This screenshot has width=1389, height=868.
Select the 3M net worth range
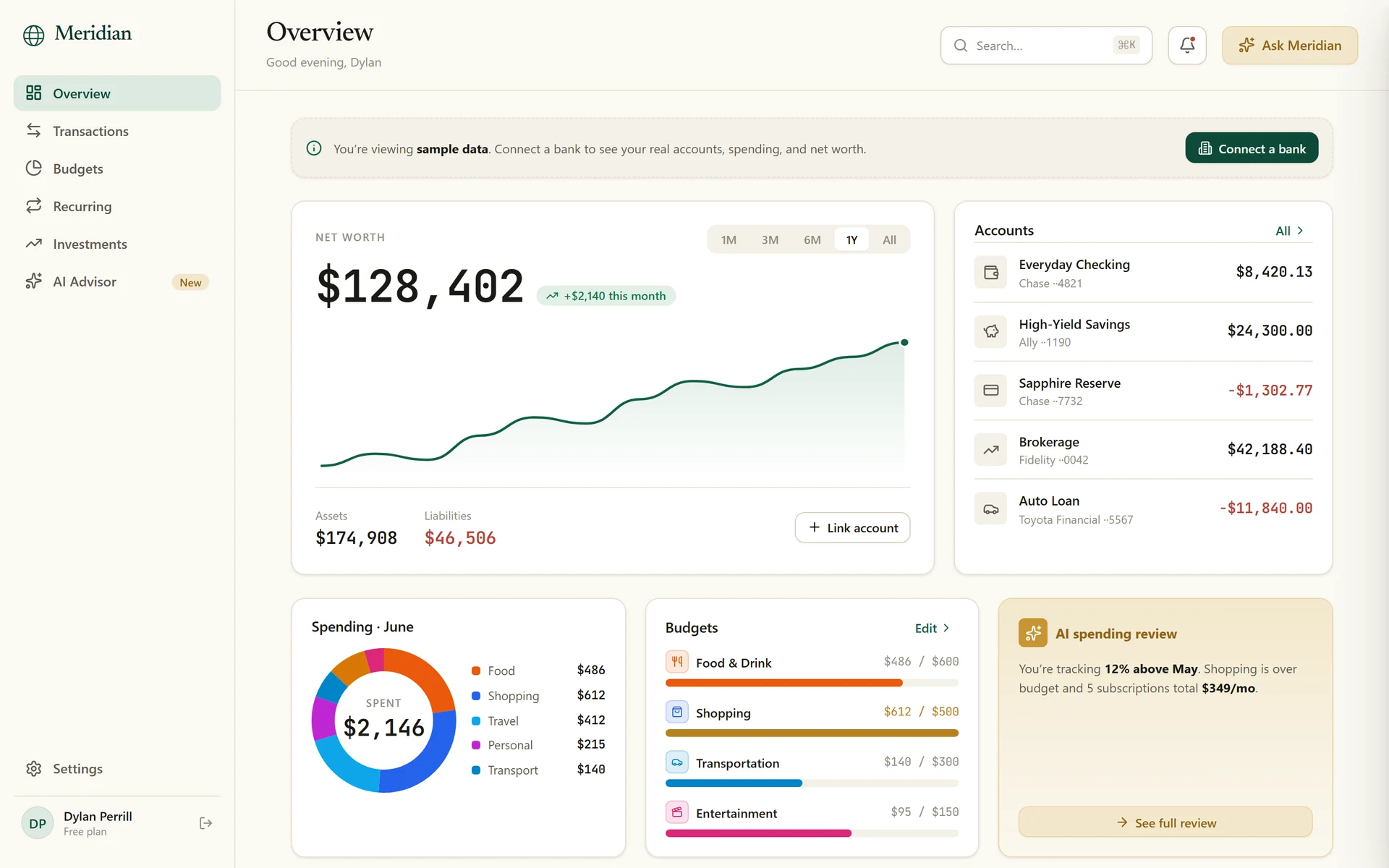[x=770, y=239]
